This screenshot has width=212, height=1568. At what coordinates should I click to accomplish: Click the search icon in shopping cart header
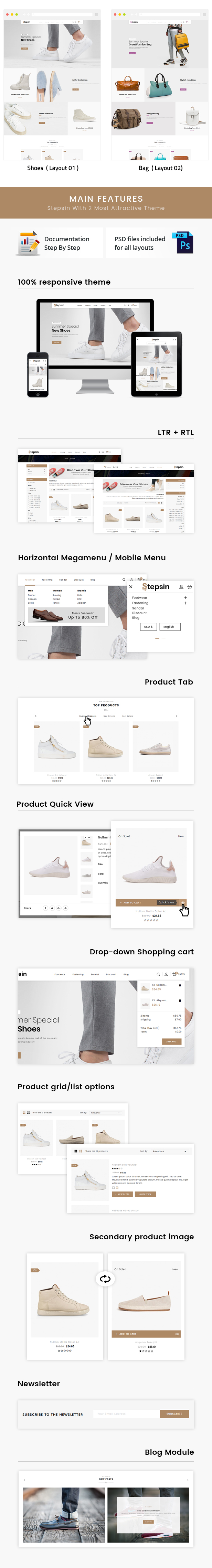158,974
